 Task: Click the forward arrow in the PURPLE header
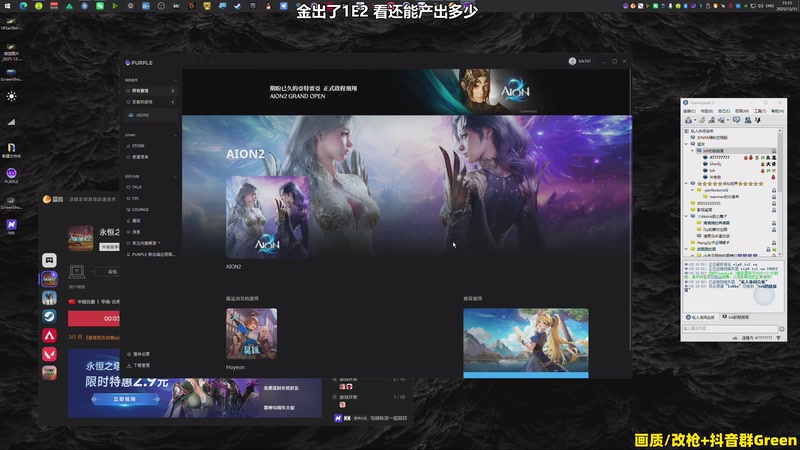(203, 61)
